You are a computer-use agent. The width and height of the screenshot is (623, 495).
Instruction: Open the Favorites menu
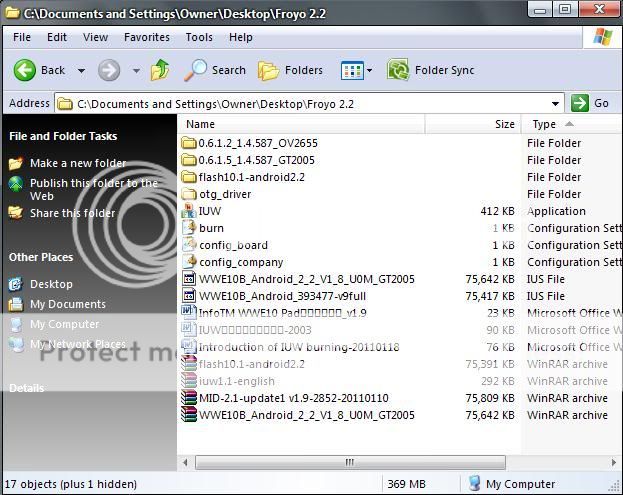(x=147, y=37)
